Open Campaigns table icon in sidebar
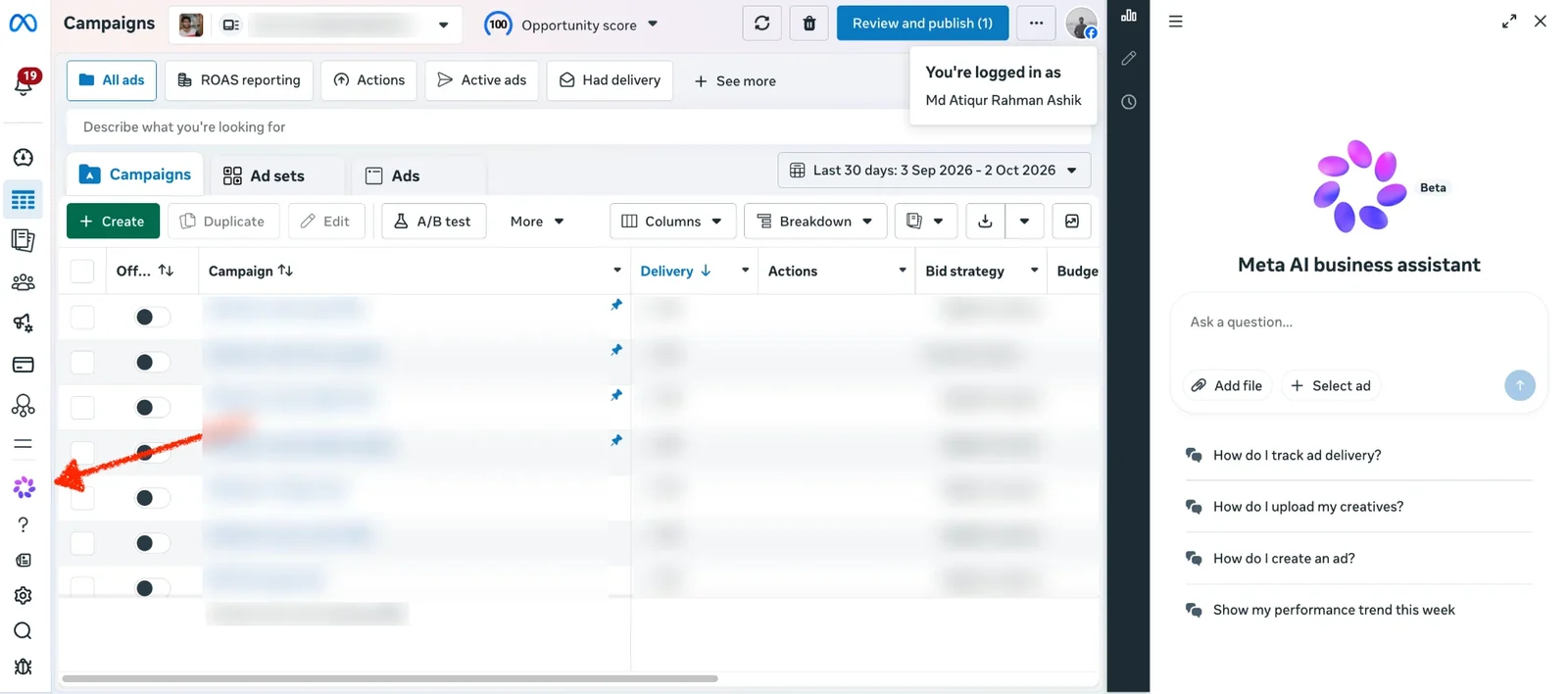1568x694 pixels. click(x=23, y=200)
